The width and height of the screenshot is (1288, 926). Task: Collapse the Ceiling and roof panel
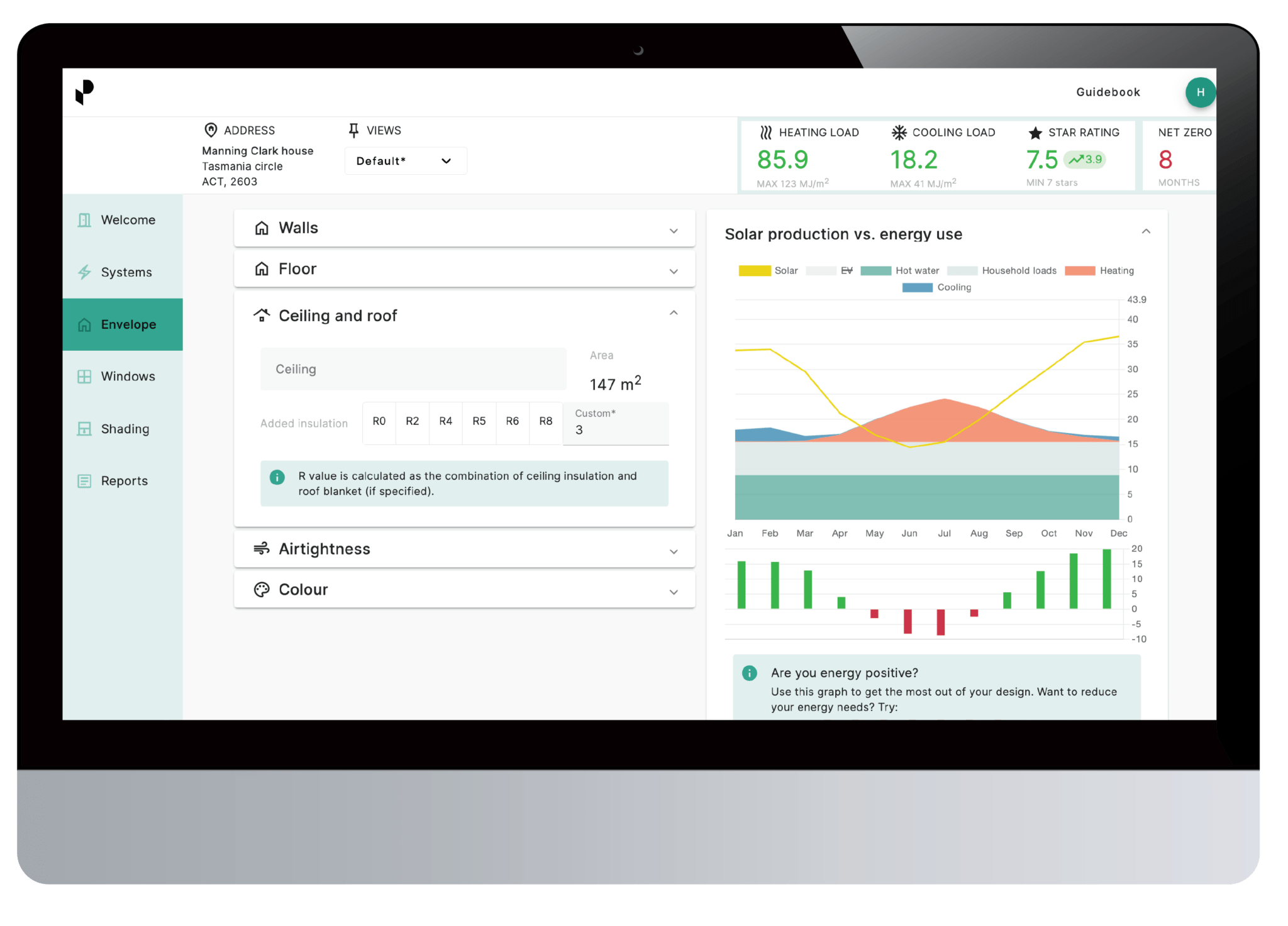[674, 312]
